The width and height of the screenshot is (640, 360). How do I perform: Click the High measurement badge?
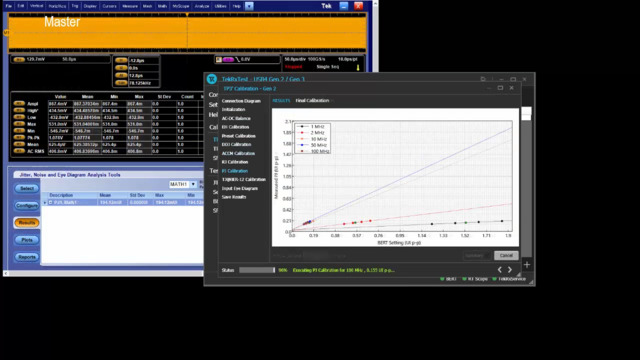pyautogui.click(x=19, y=110)
